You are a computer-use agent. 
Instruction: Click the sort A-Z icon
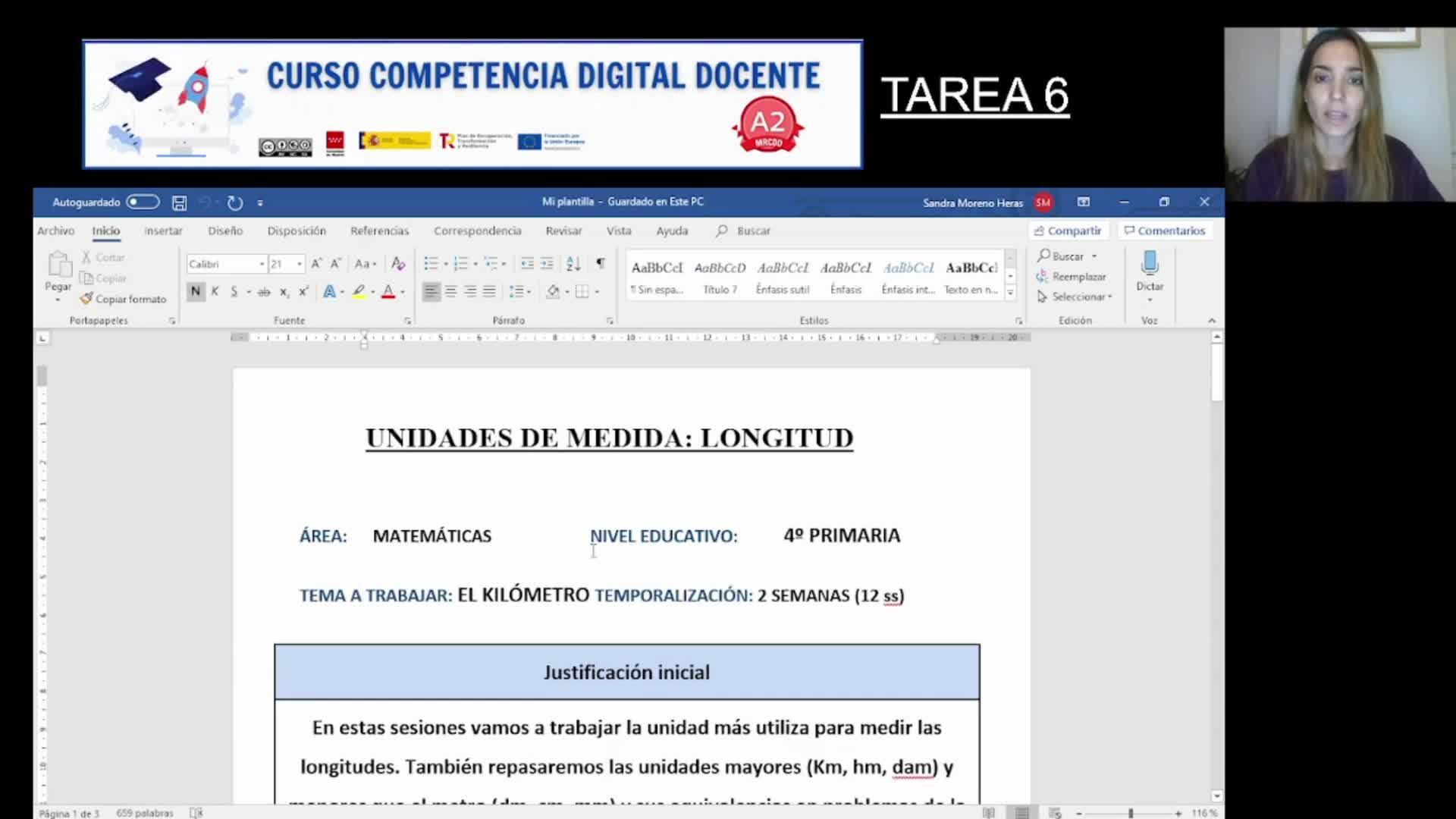(x=573, y=264)
